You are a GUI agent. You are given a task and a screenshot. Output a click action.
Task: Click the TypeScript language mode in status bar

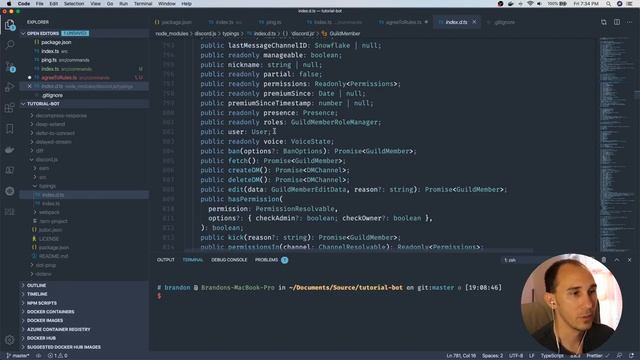point(552,356)
